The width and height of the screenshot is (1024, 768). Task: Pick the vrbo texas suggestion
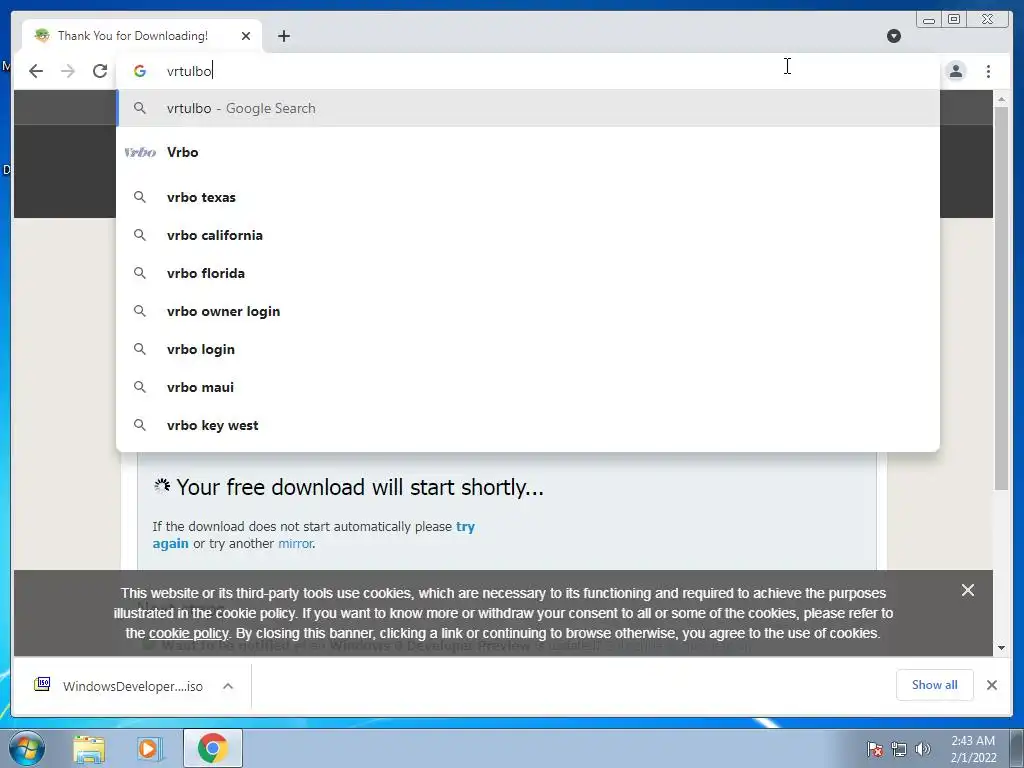(x=528, y=197)
